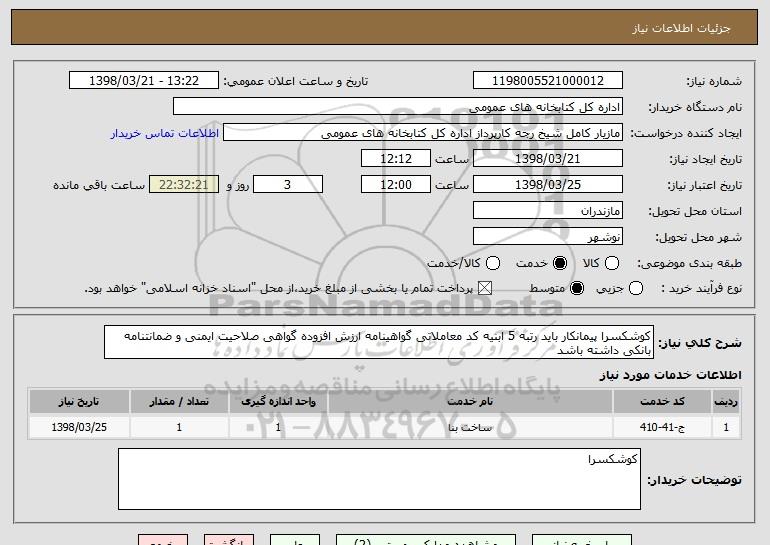
Task: Click validity time field 12:00
Action: coord(396,185)
